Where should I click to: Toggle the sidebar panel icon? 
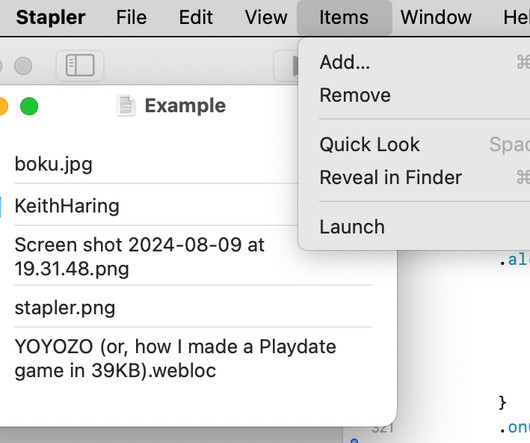pos(80,66)
